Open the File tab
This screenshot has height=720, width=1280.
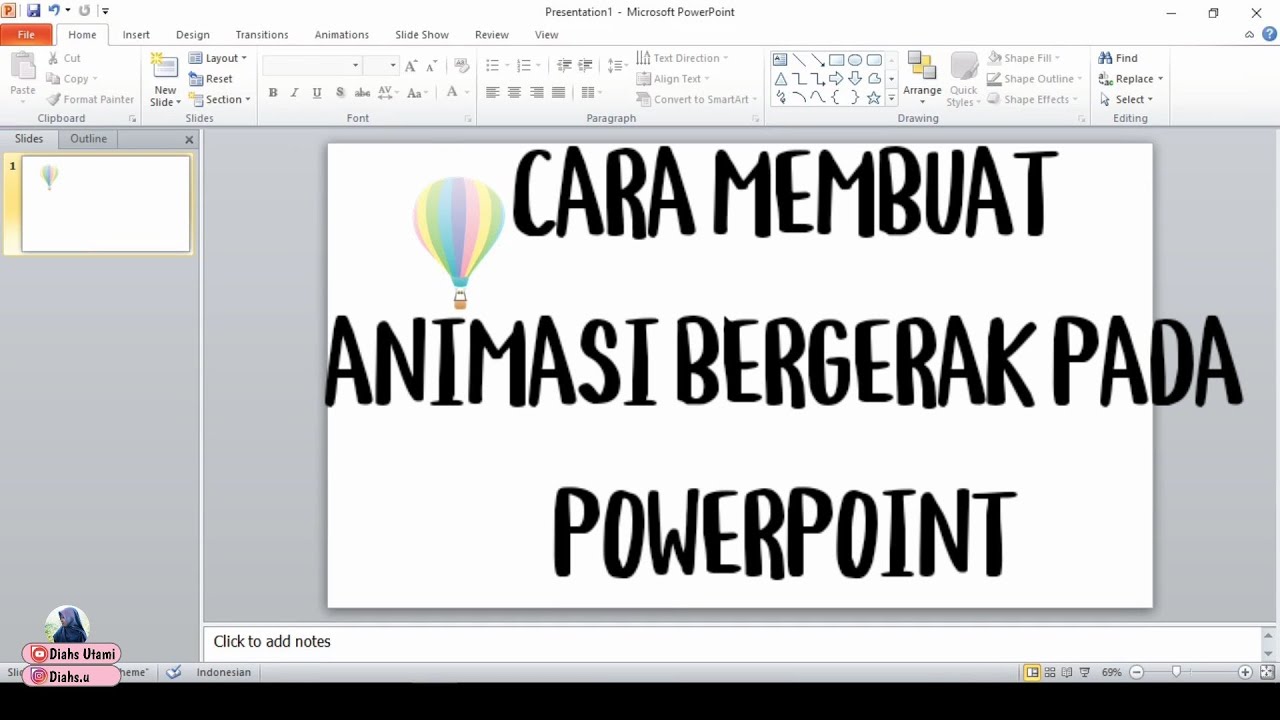(26, 34)
